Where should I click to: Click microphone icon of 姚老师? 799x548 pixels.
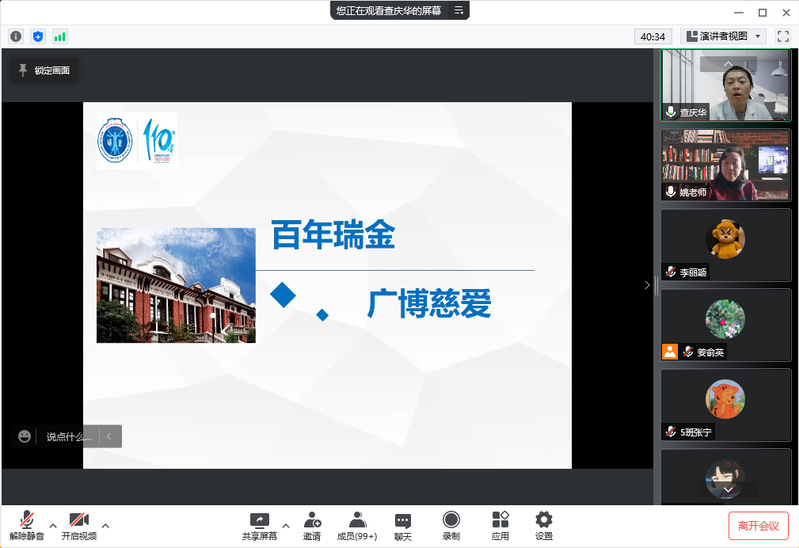coord(671,191)
